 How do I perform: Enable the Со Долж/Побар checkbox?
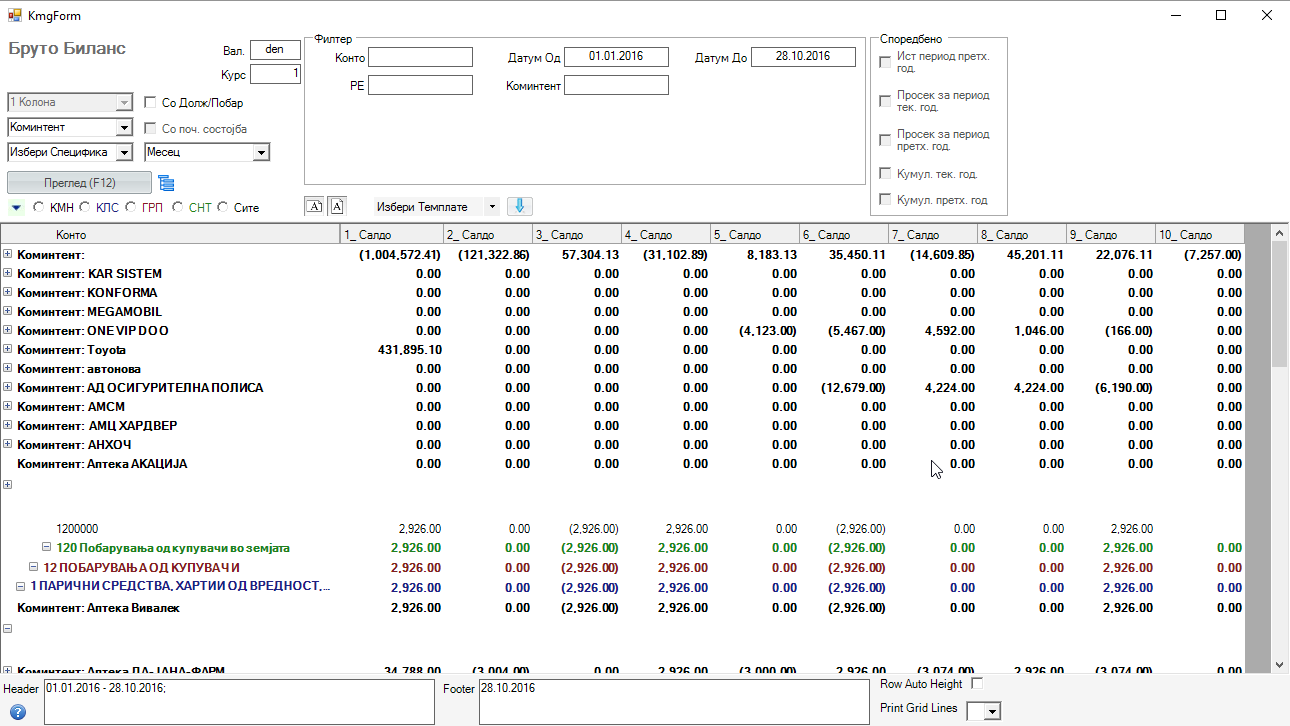tap(151, 103)
